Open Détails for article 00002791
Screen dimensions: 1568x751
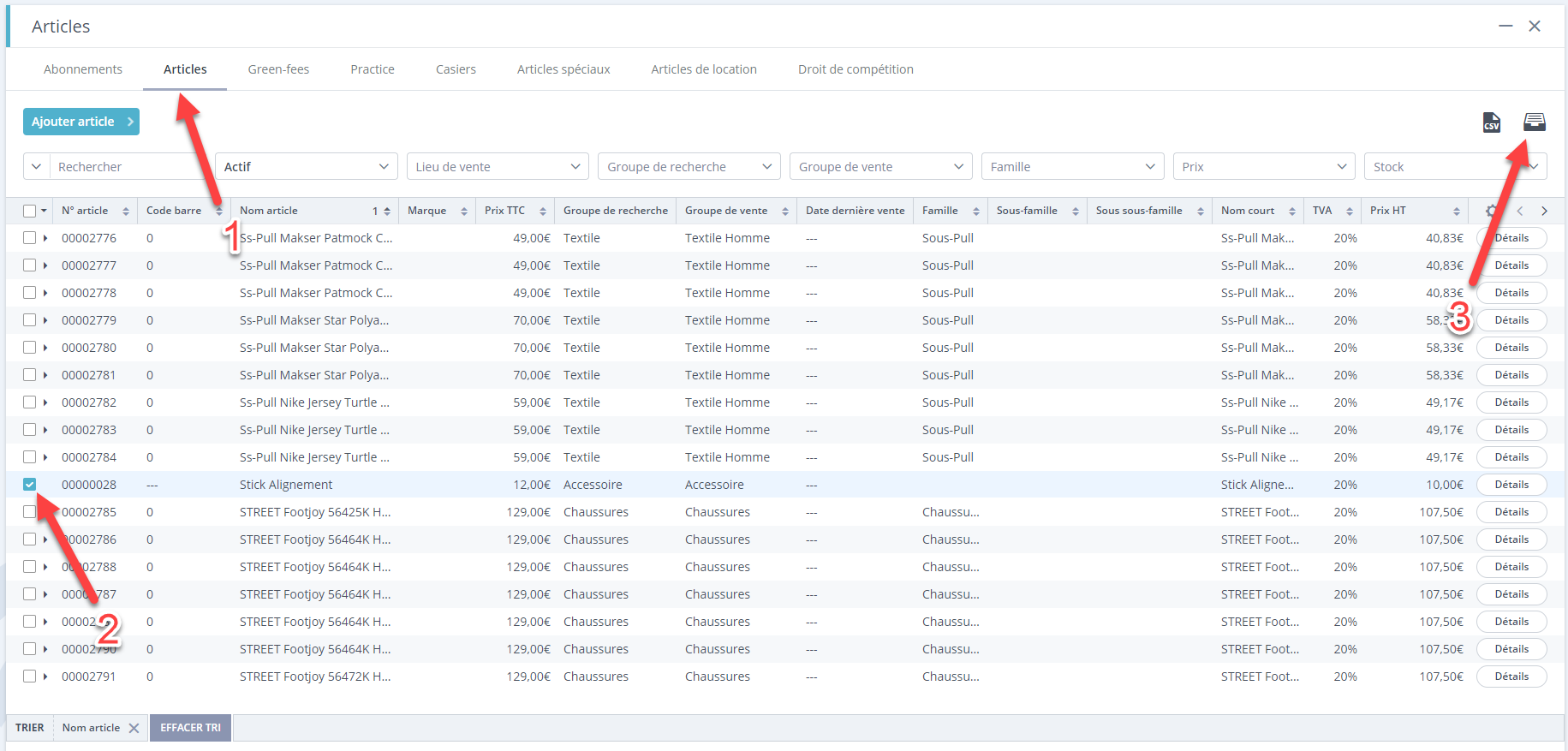1511,676
